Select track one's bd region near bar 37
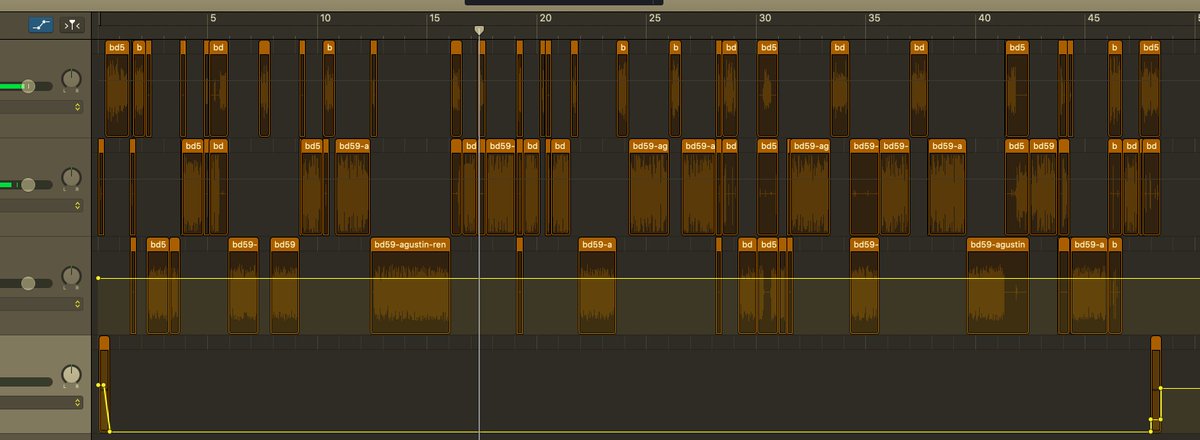1200x440 pixels. (918, 88)
